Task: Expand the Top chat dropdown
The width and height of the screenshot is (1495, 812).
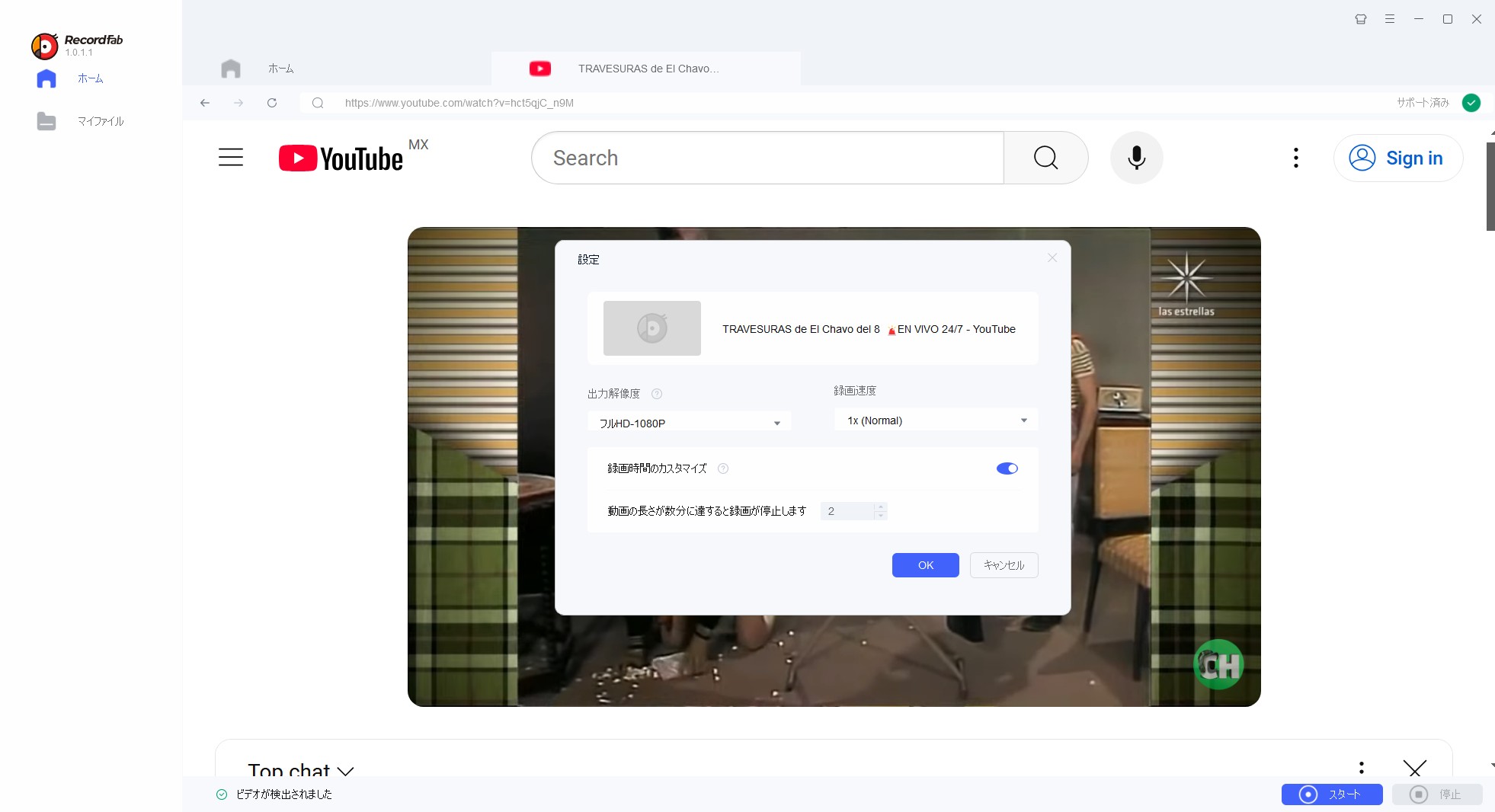Action: [301, 769]
